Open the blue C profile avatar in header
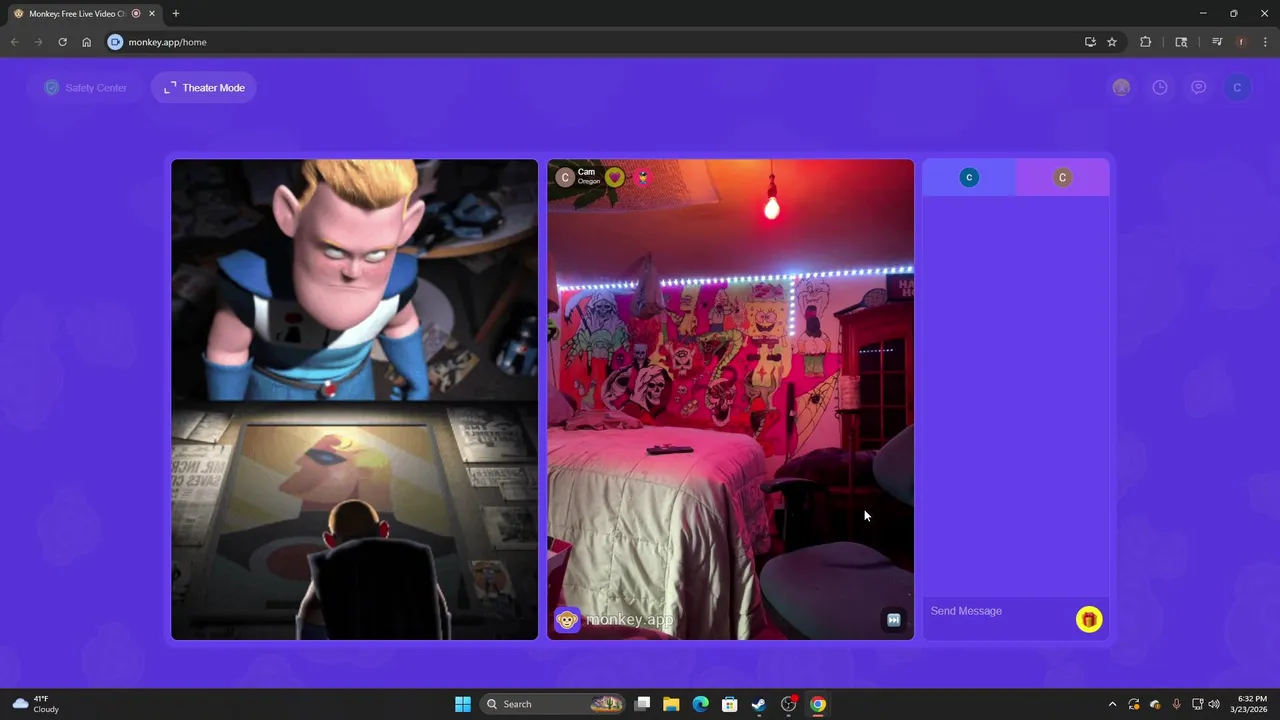 (1237, 88)
